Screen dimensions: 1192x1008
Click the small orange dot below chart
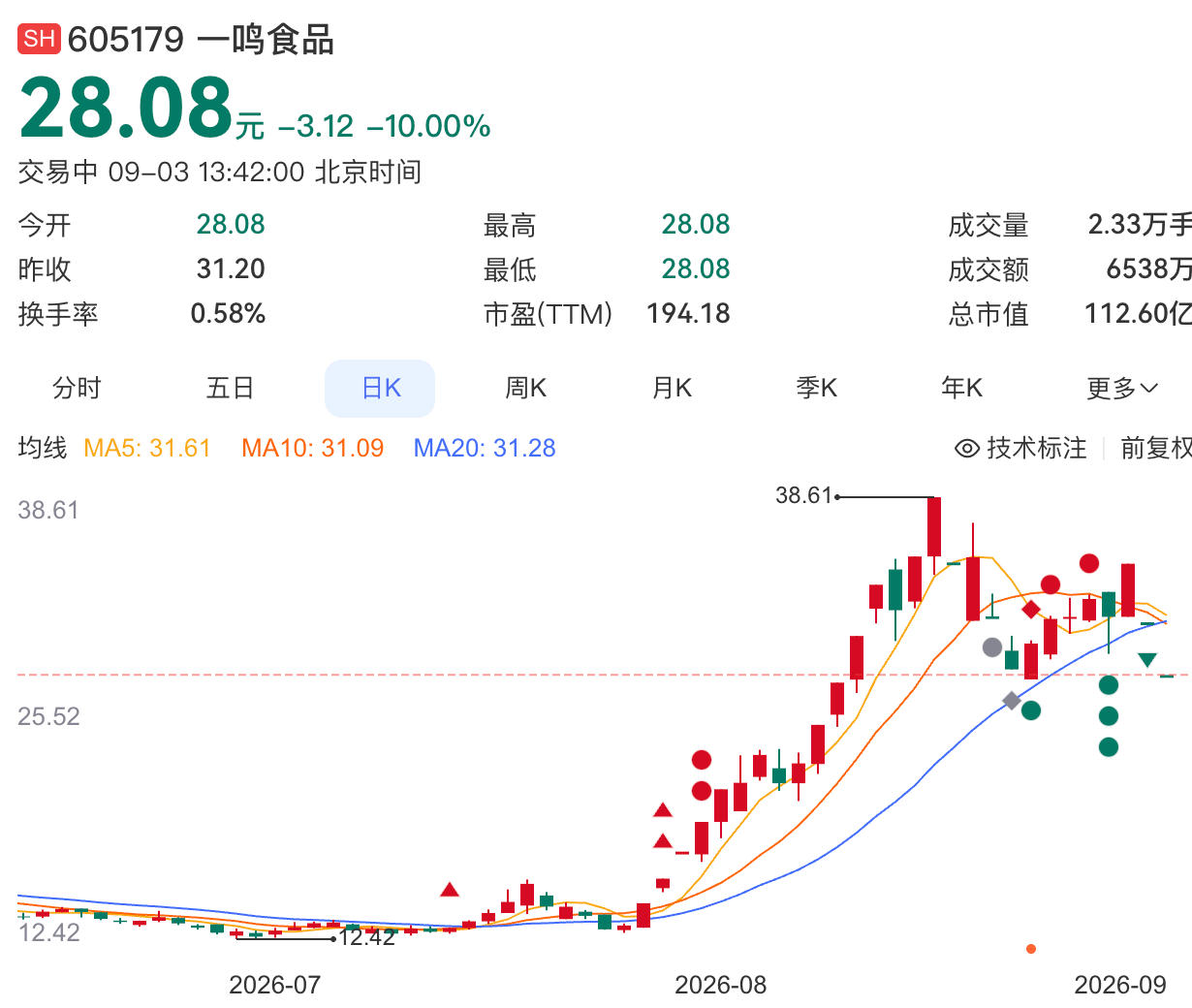tap(1031, 948)
